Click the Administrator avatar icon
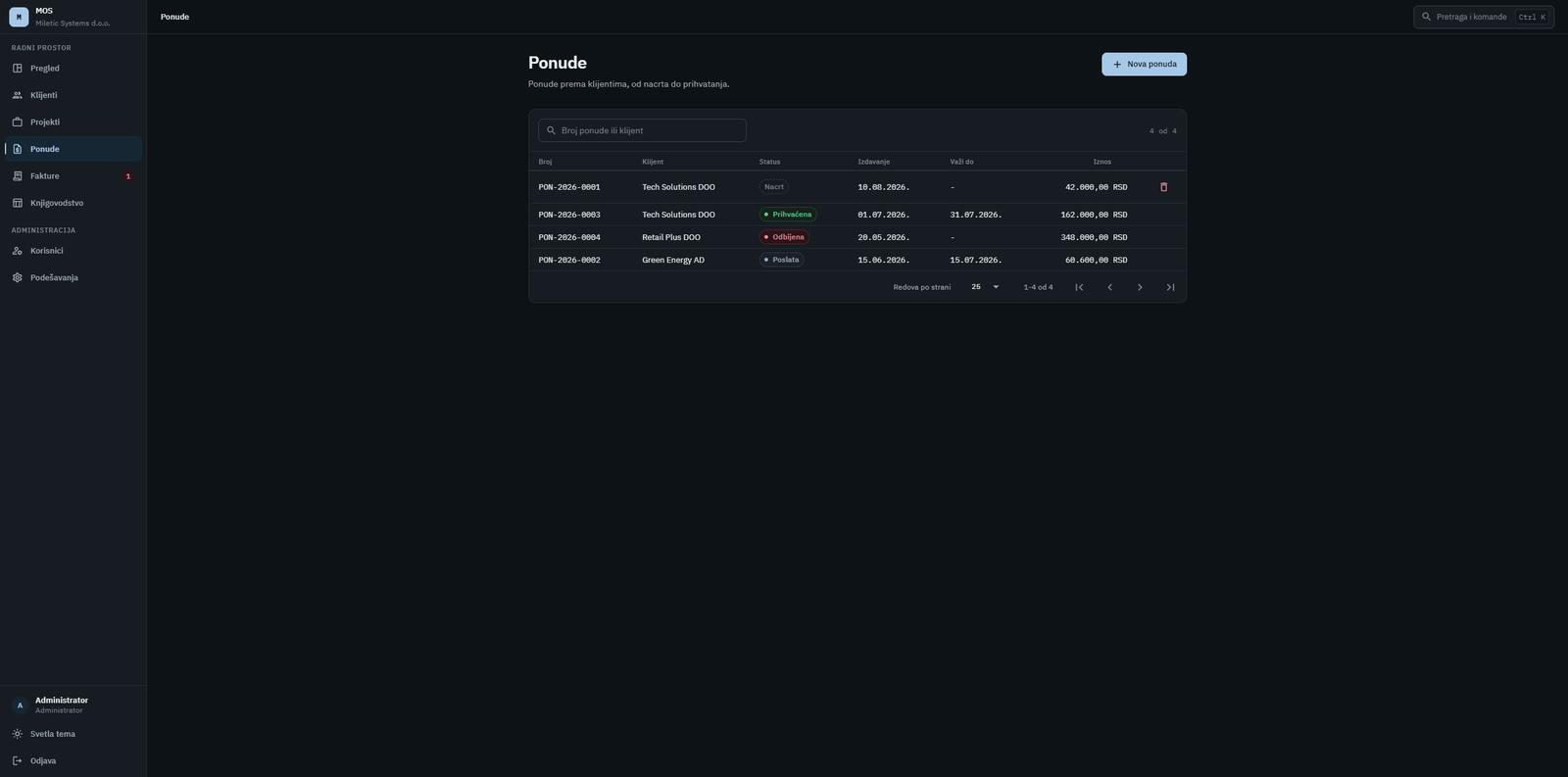1568x777 pixels. 19,705
